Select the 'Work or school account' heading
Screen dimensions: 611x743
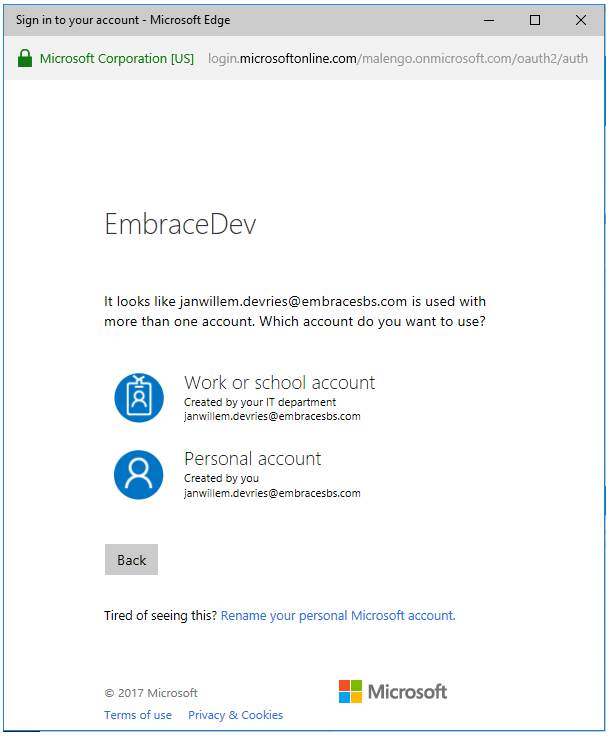coord(279,382)
